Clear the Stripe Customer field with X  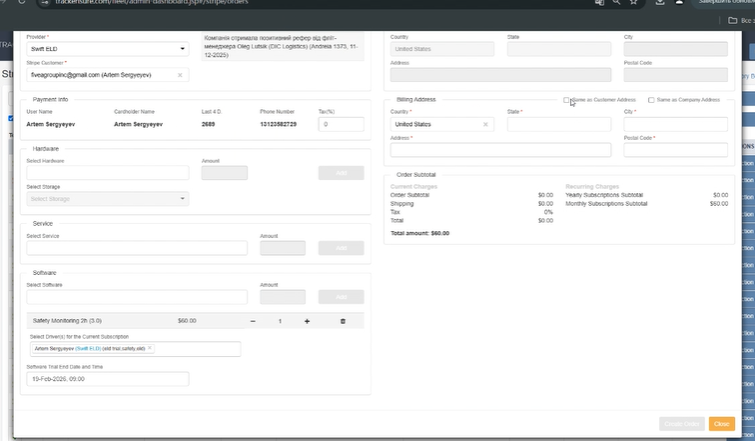click(x=180, y=75)
